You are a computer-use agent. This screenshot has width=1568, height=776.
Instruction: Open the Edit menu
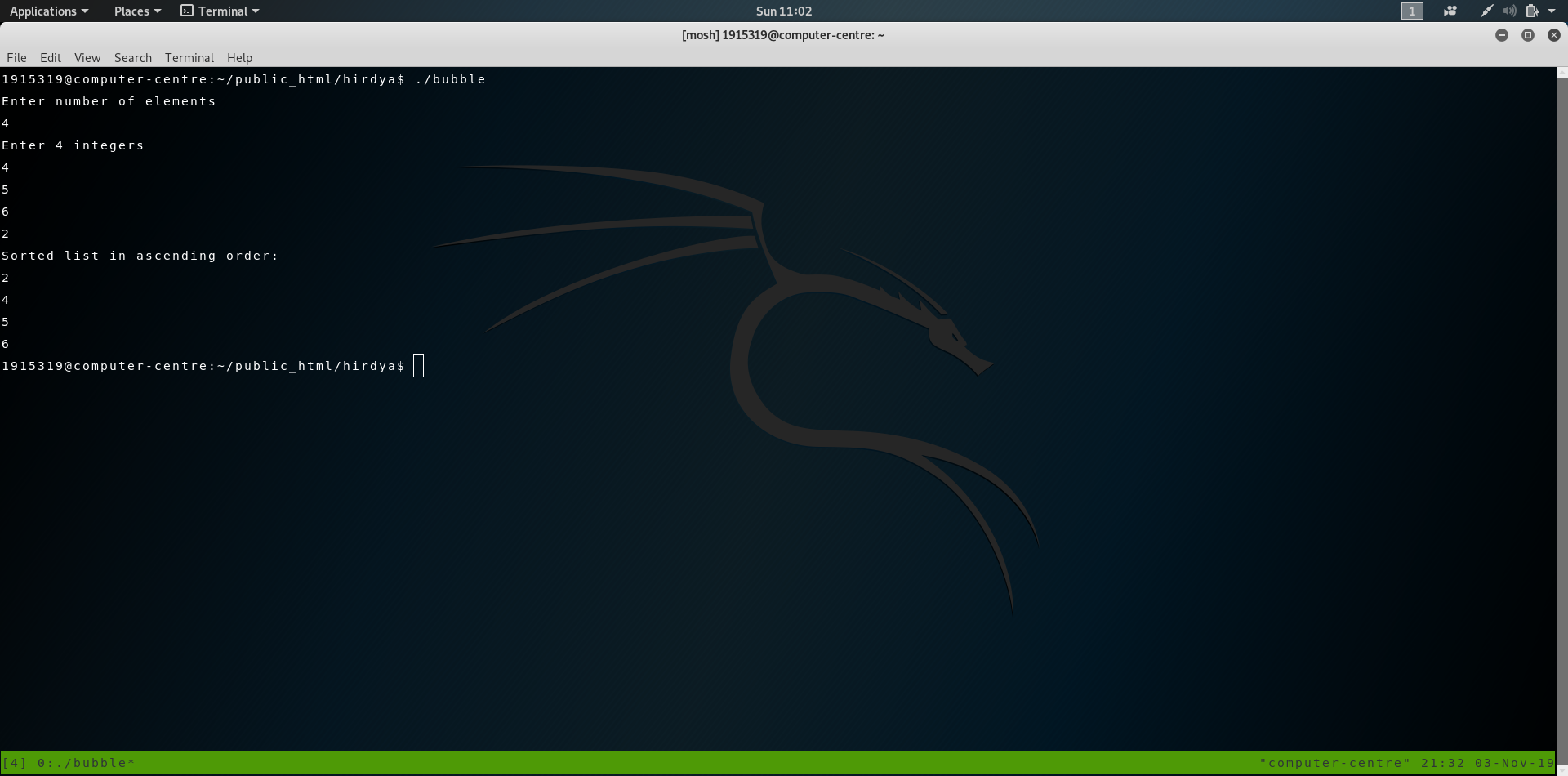point(51,57)
